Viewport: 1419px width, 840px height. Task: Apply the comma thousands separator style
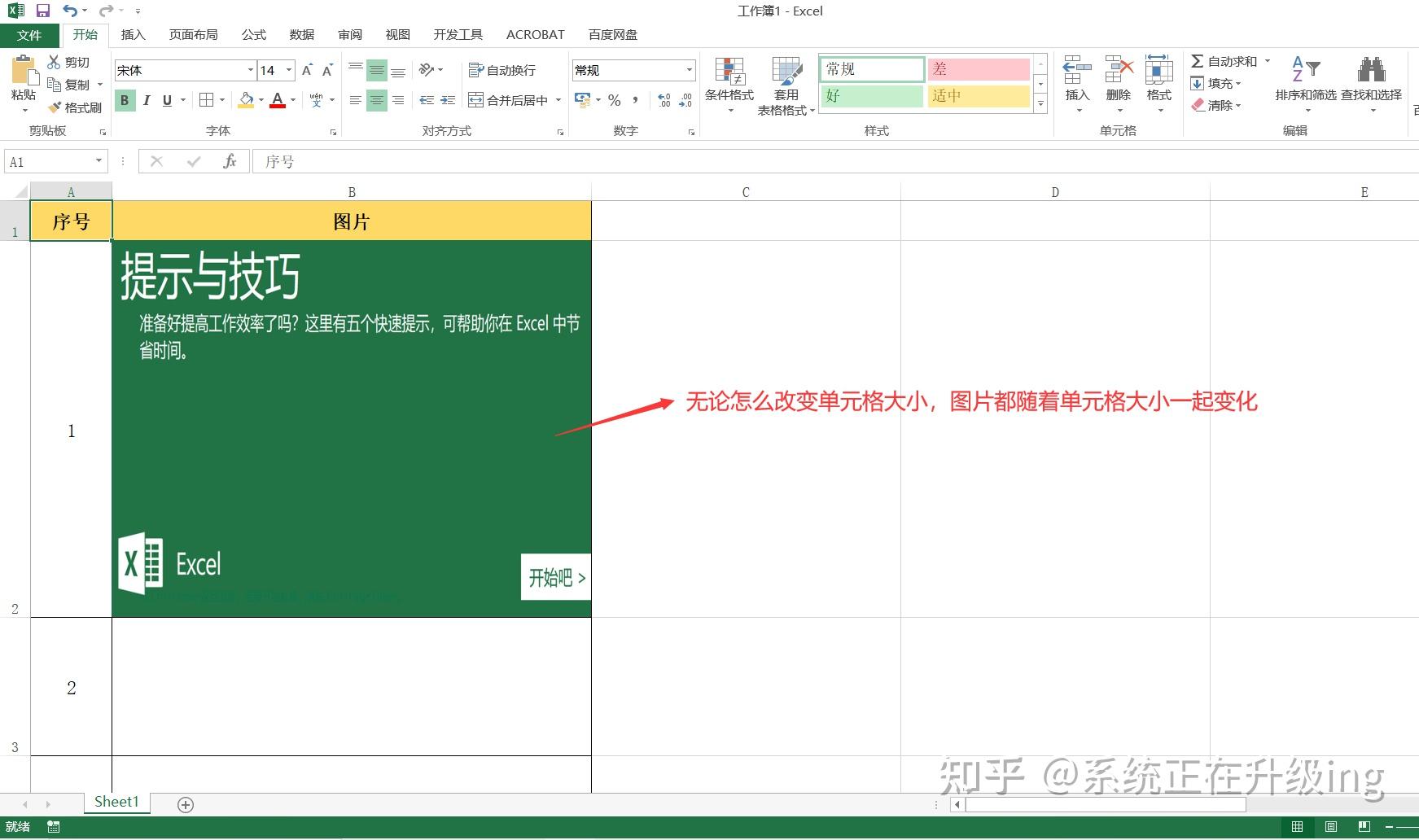click(635, 100)
